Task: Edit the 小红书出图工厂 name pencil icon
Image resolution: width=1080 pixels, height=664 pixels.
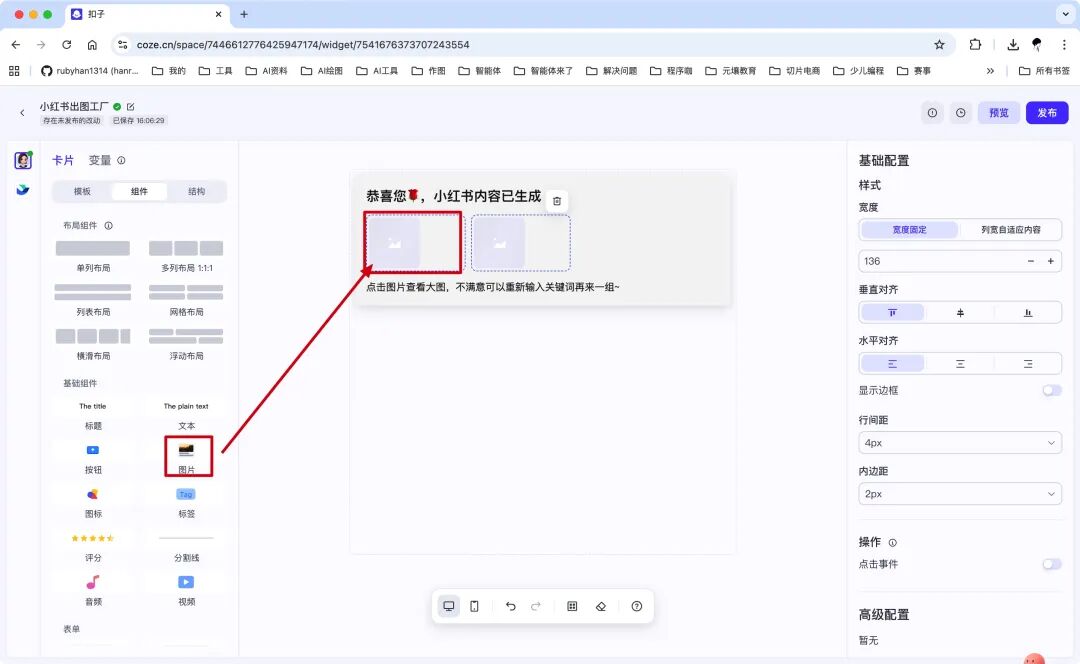Action: coord(130,107)
